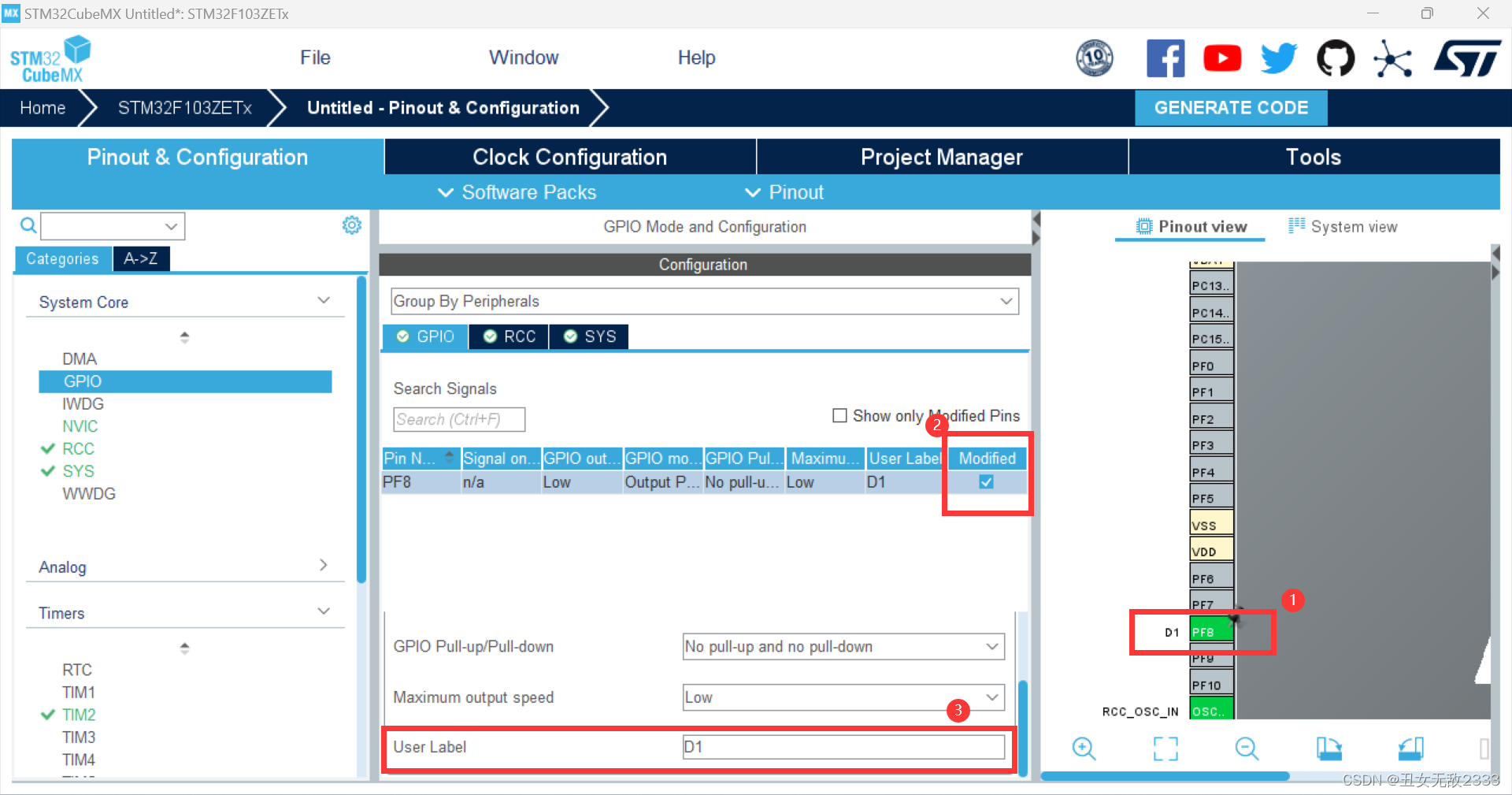1512x795 pixels.
Task: Enable Show only Modified Pins checkbox
Action: (x=839, y=415)
